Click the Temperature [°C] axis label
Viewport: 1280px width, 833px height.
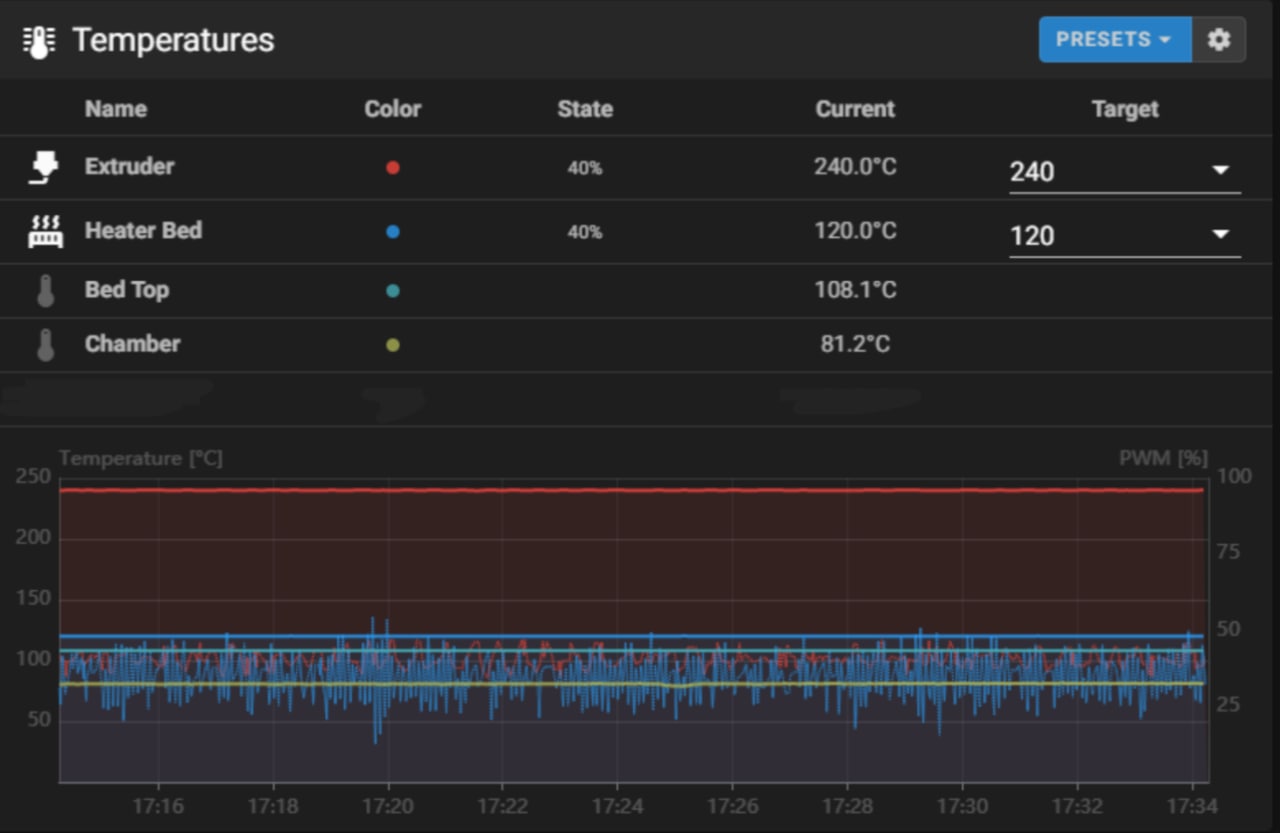pos(141,458)
